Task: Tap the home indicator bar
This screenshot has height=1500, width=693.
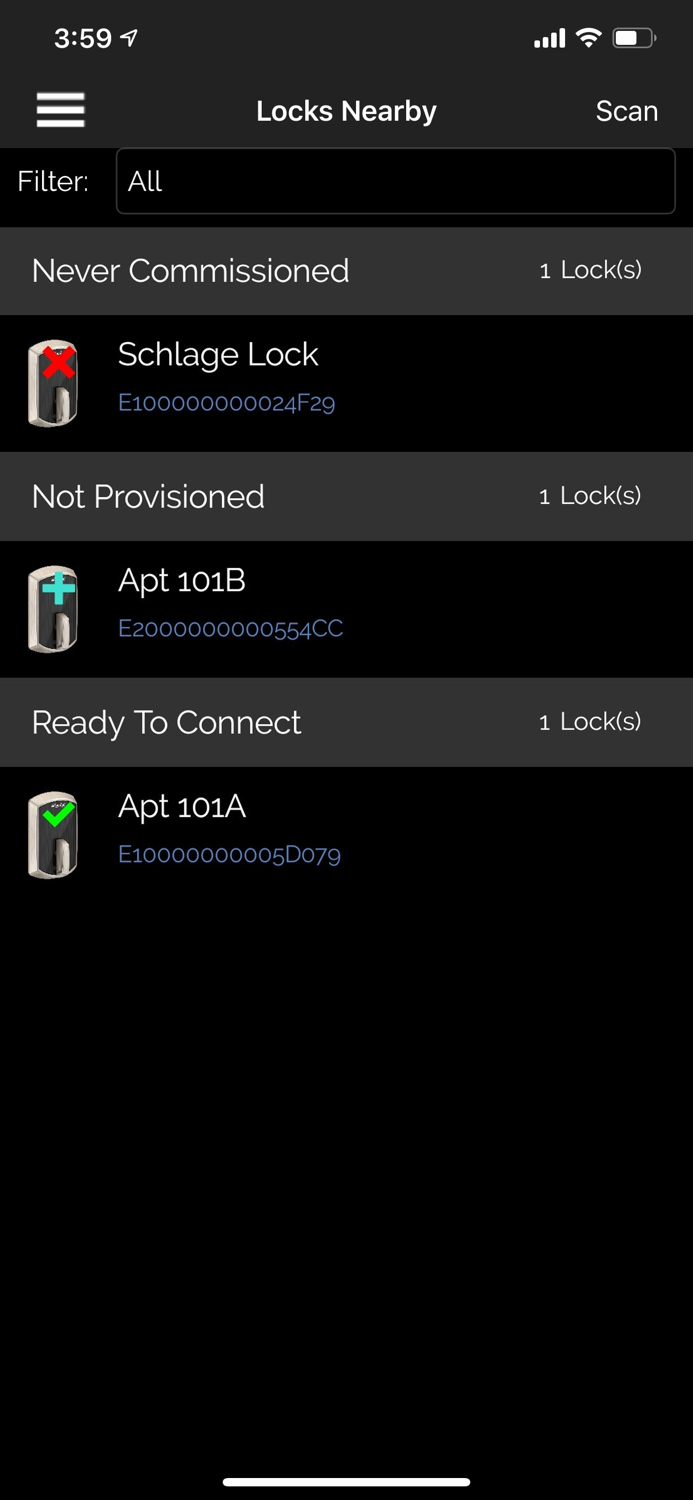Action: tap(346, 1482)
